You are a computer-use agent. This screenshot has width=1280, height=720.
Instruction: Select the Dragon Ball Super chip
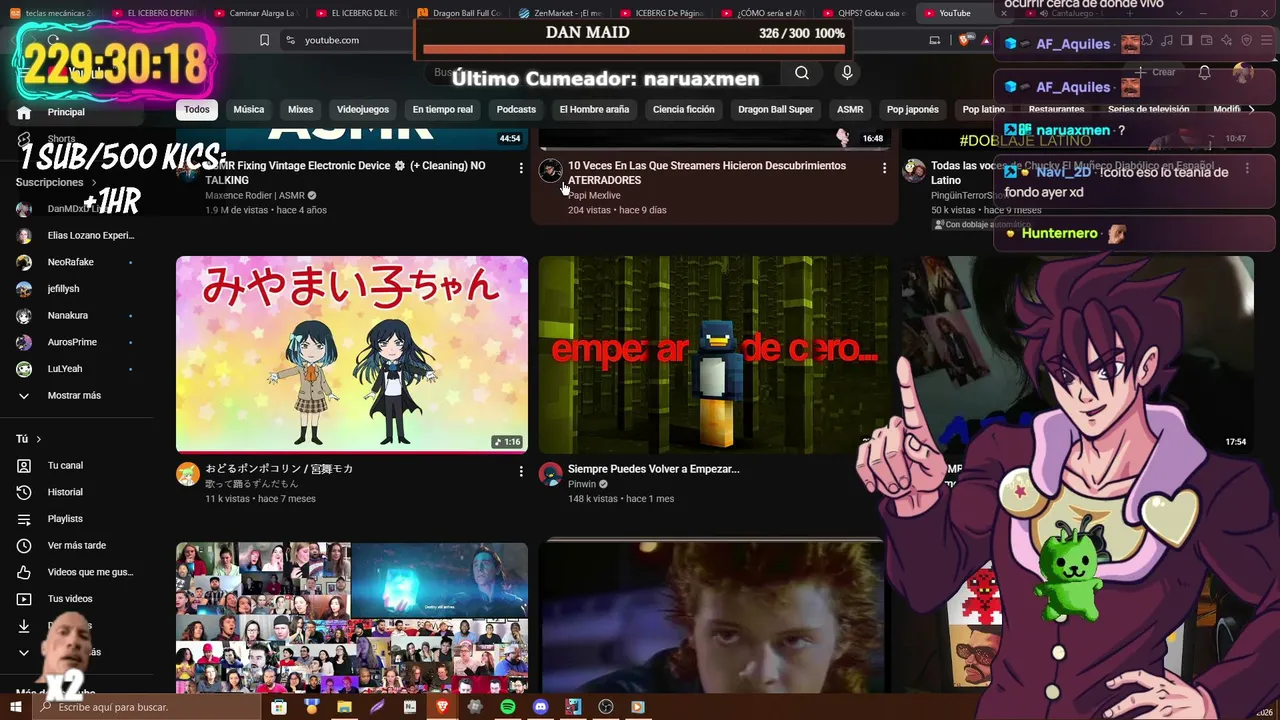[776, 109]
